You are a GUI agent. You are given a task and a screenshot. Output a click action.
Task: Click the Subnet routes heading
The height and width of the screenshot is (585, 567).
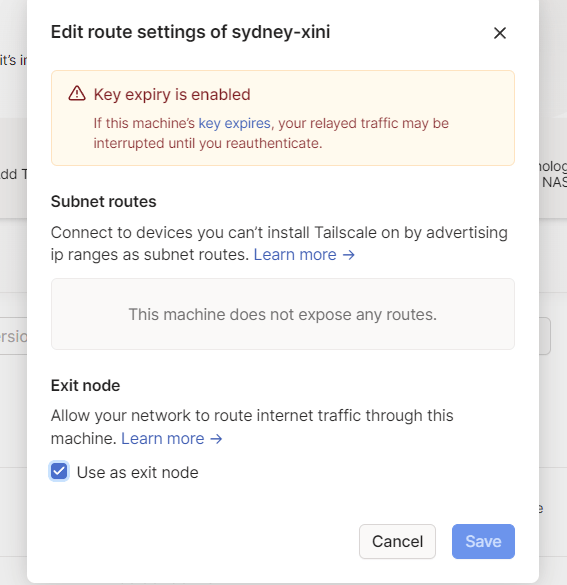coord(103,201)
